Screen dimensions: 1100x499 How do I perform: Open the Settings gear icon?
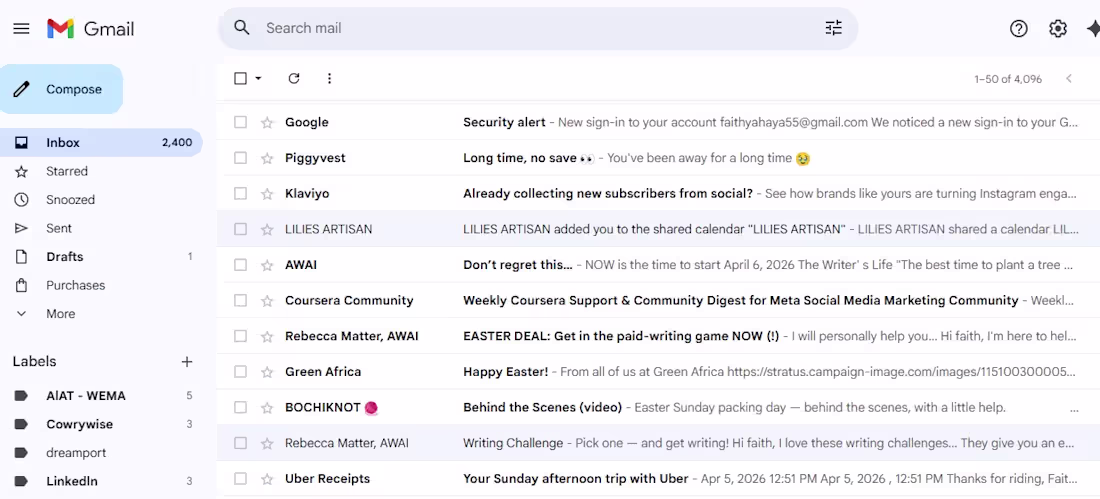[1058, 29]
